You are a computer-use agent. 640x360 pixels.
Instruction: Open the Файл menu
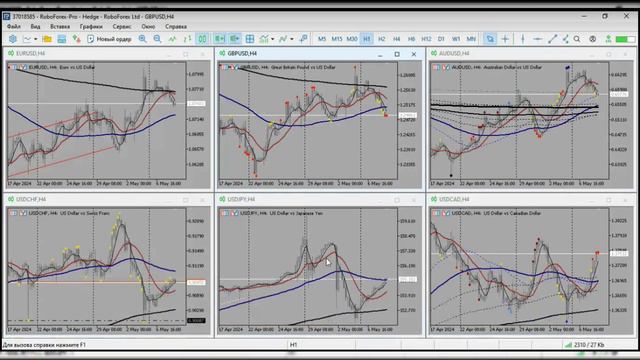[x=13, y=27]
